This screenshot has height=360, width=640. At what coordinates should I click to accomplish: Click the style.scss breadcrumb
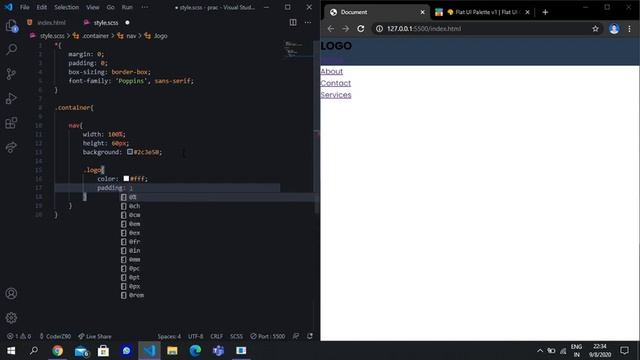52,36
